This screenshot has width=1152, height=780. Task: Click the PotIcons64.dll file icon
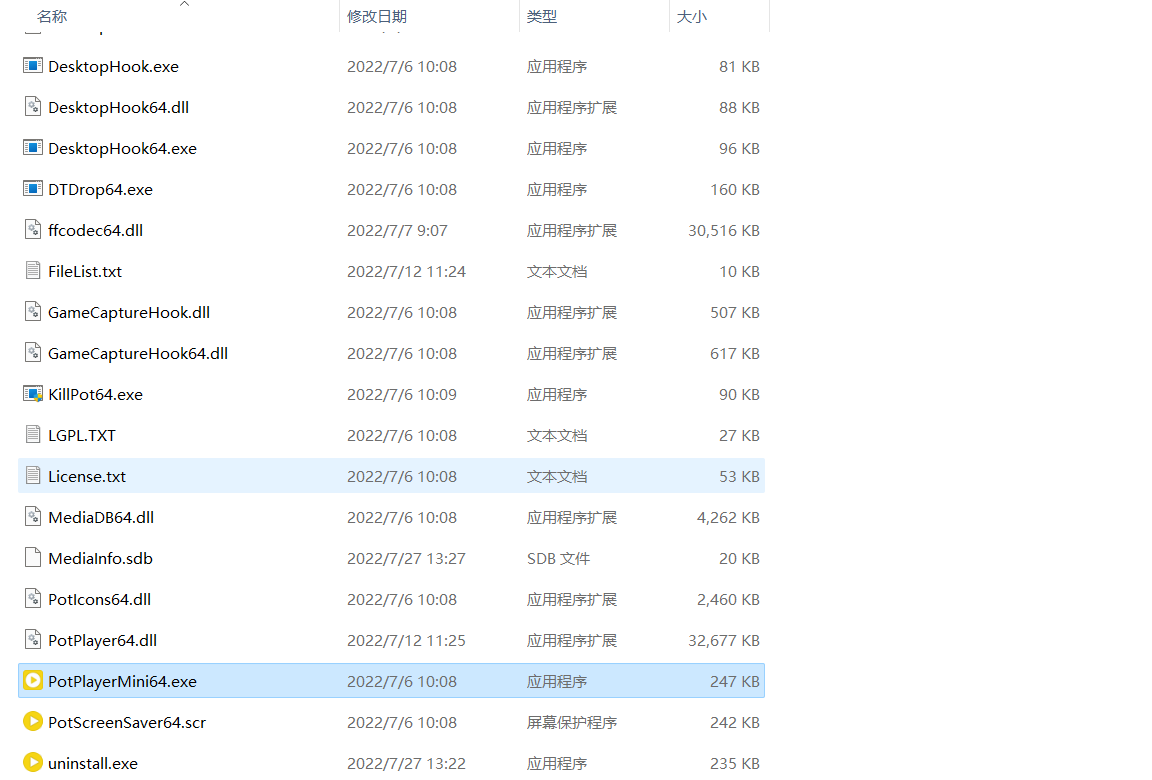coord(32,599)
